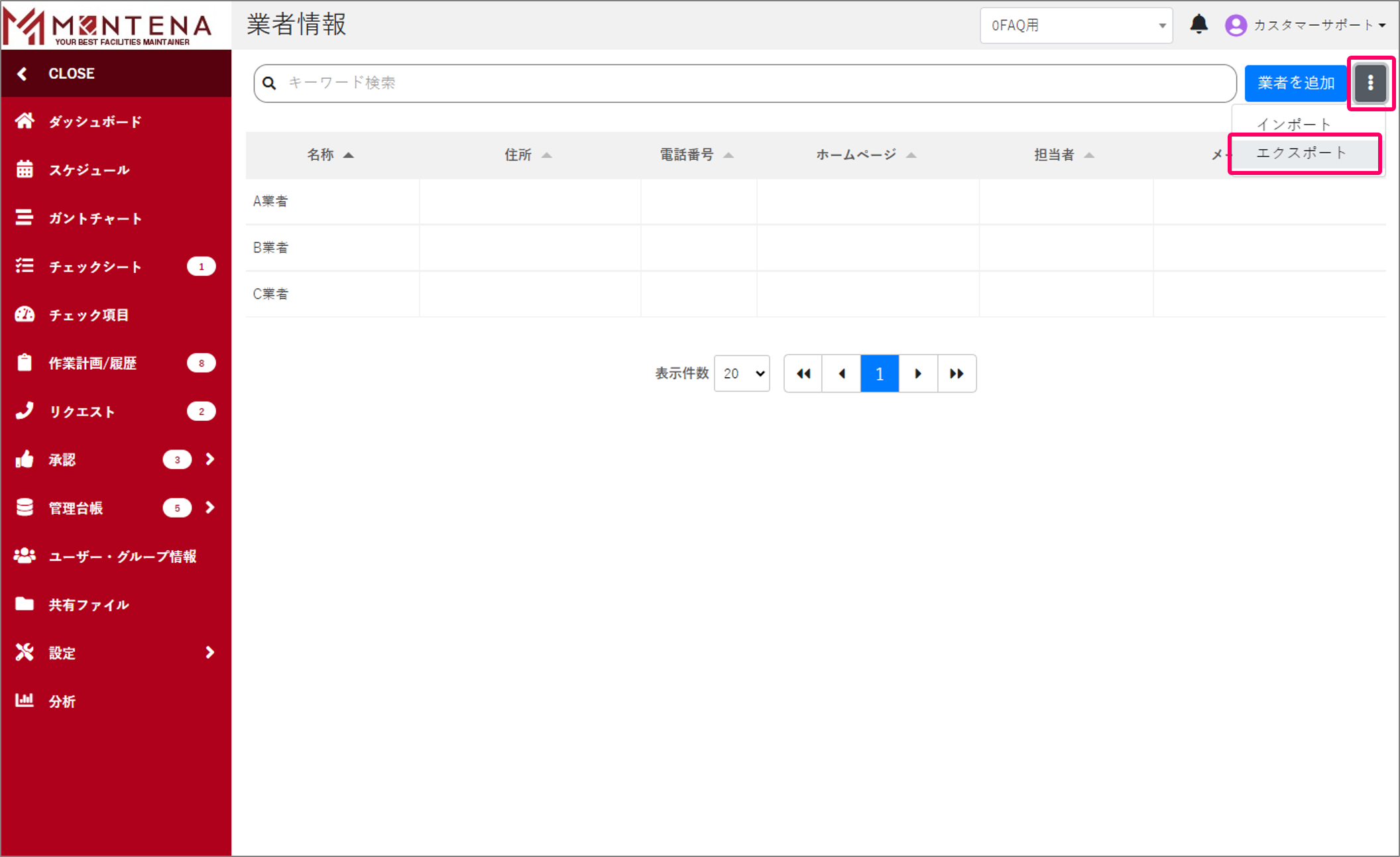Open Requests via the phone icon

pos(25,411)
